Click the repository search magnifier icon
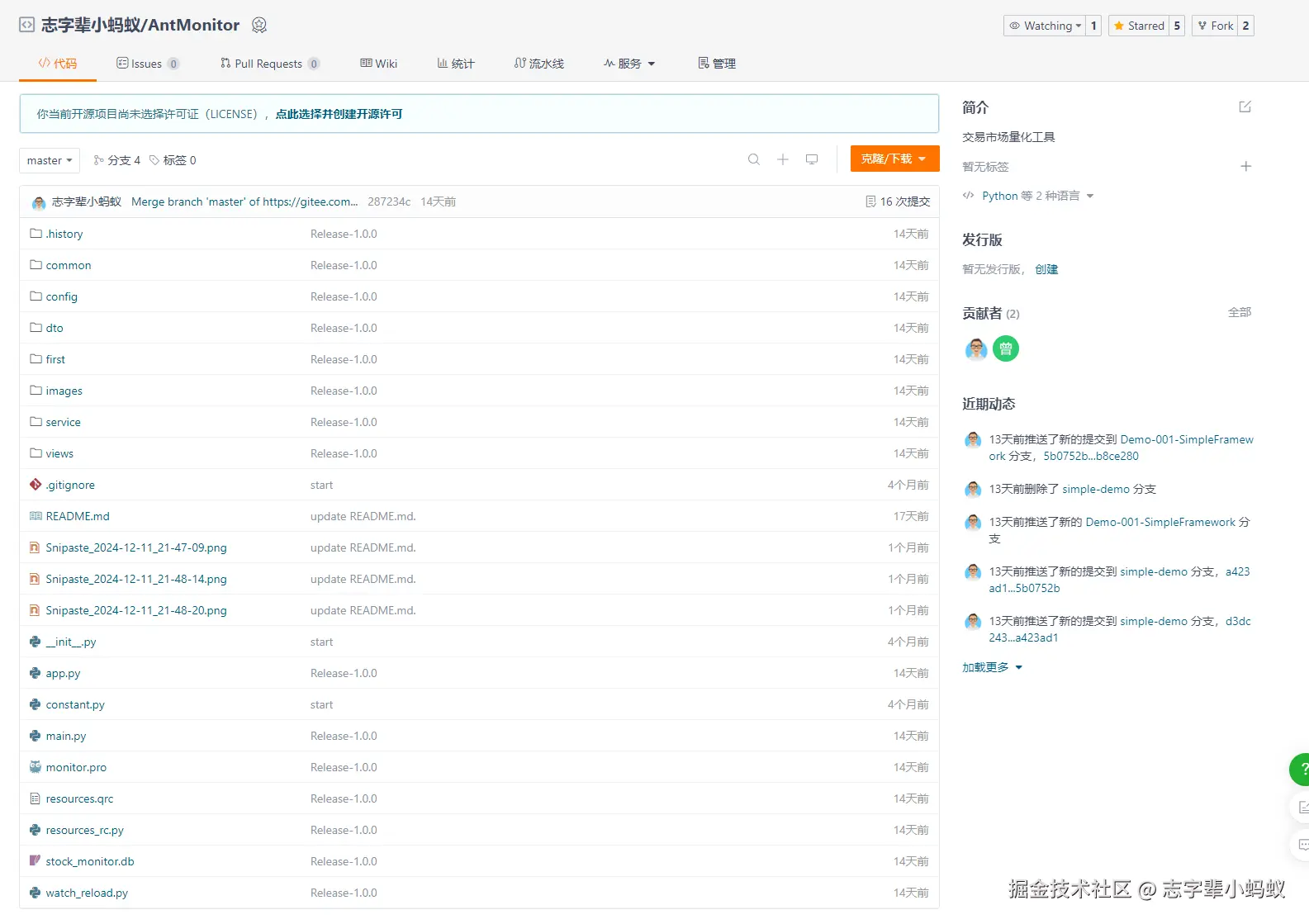The width and height of the screenshot is (1309, 924). (753, 159)
